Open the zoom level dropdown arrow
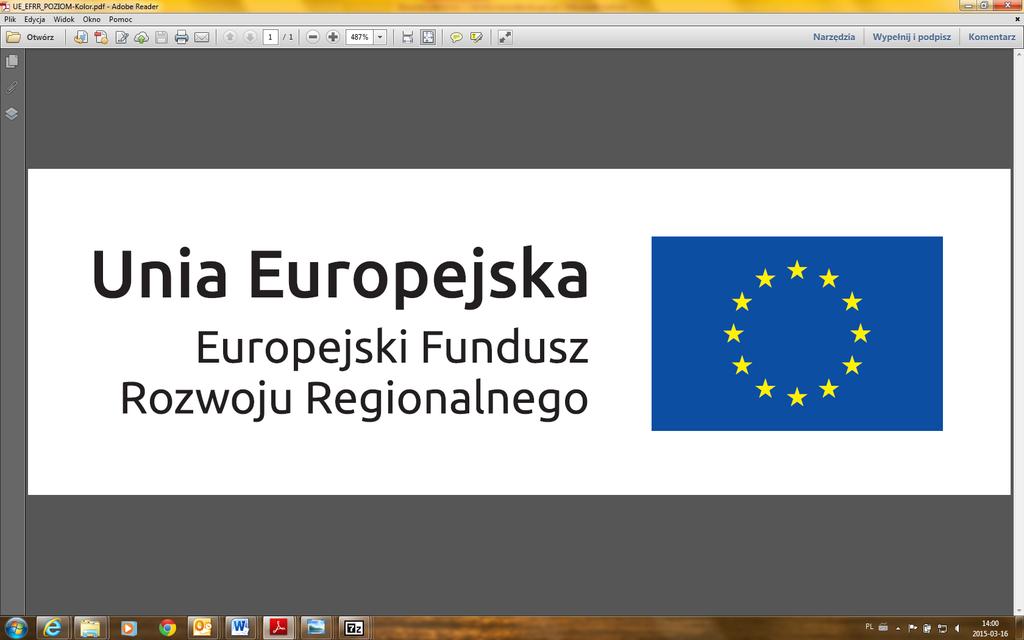Screen dimensions: 1024x640 (380, 37)
